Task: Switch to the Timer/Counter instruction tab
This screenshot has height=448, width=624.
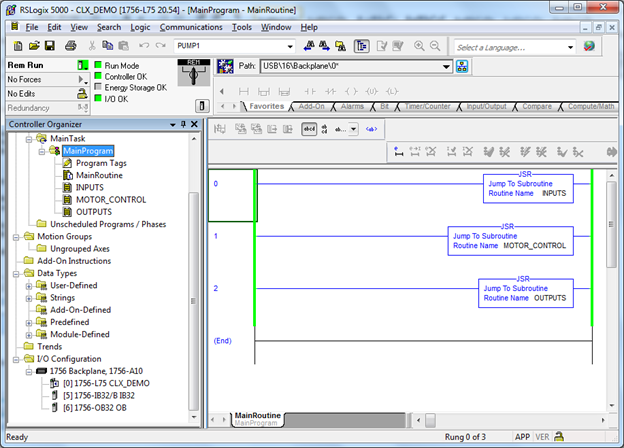Action: click(x=427, y=107)
